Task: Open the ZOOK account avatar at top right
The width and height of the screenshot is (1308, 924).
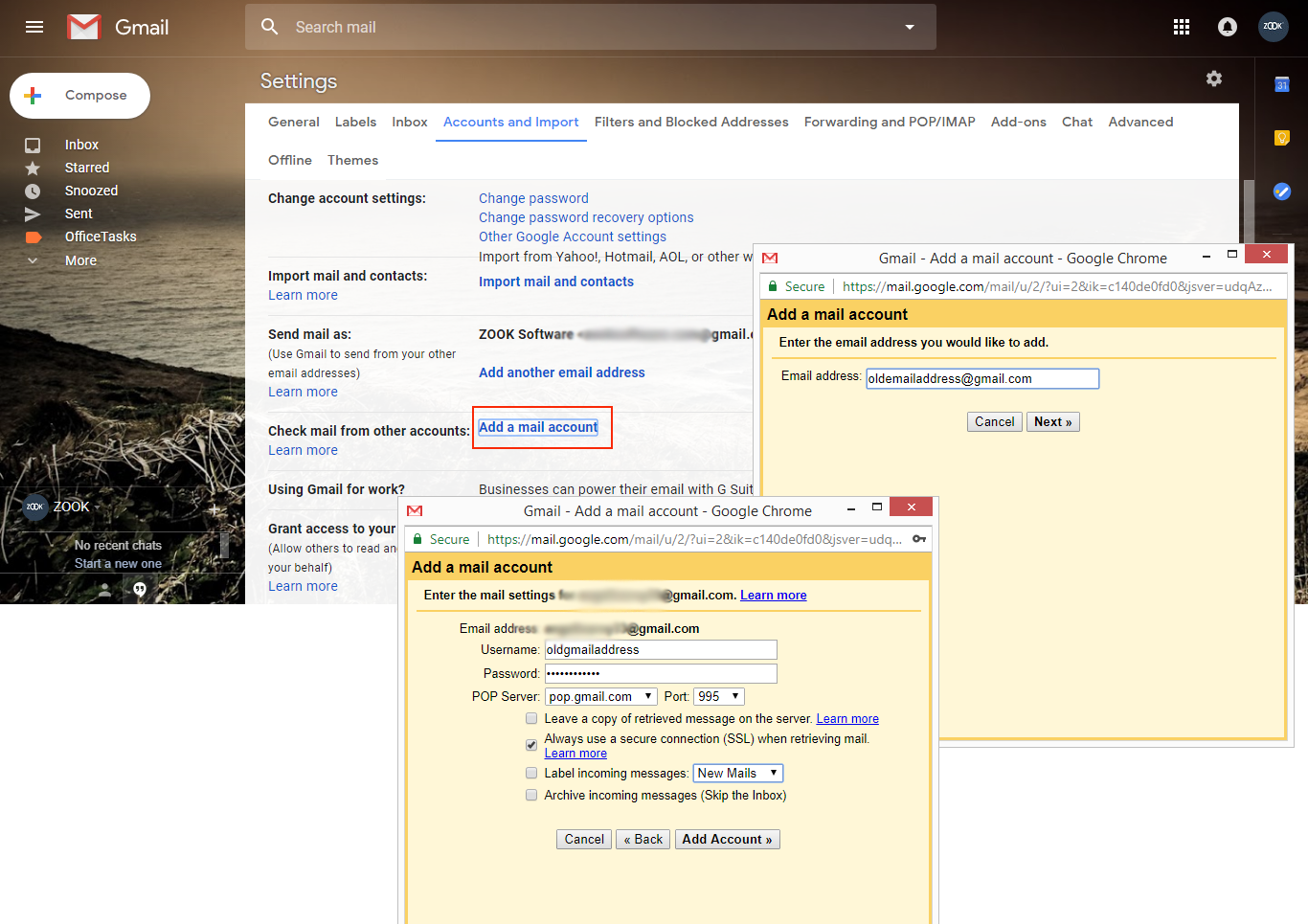Action: [x=1274, y=27]
